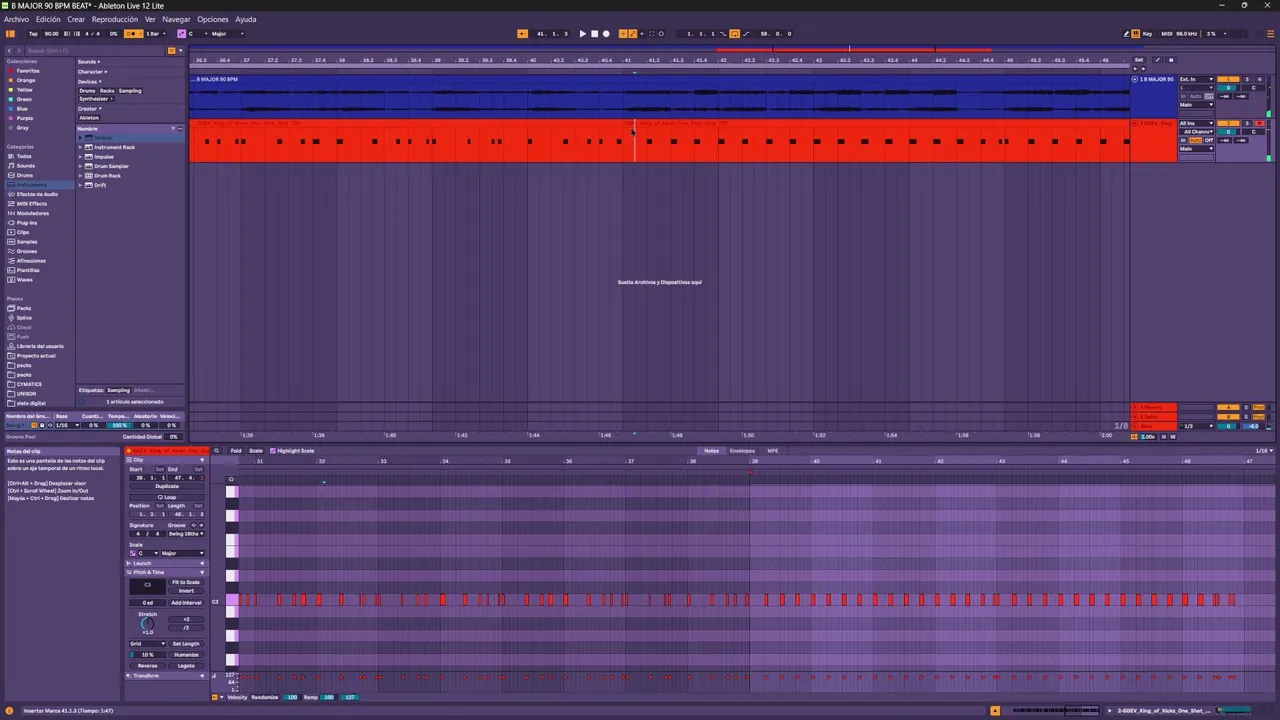Viewport: 1280px width, 720px height.
Task: Click the browser search field
Action: point(95,51)
